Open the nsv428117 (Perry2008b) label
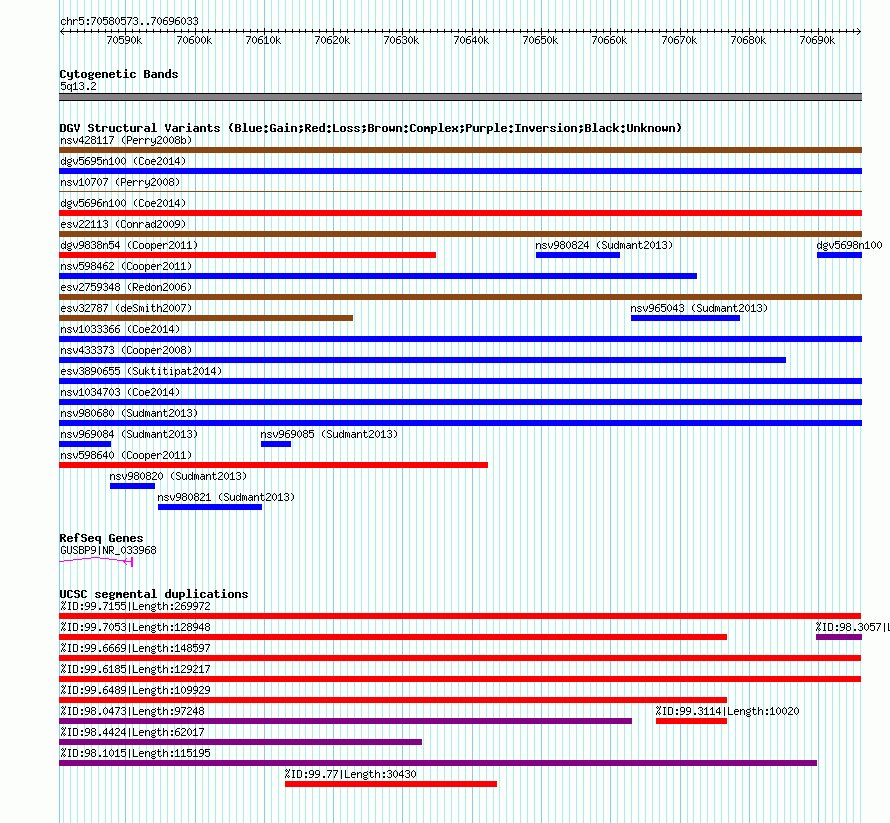The width and height of the screenshot is (890, 823). pyautogui.click(x=126, y=140)
